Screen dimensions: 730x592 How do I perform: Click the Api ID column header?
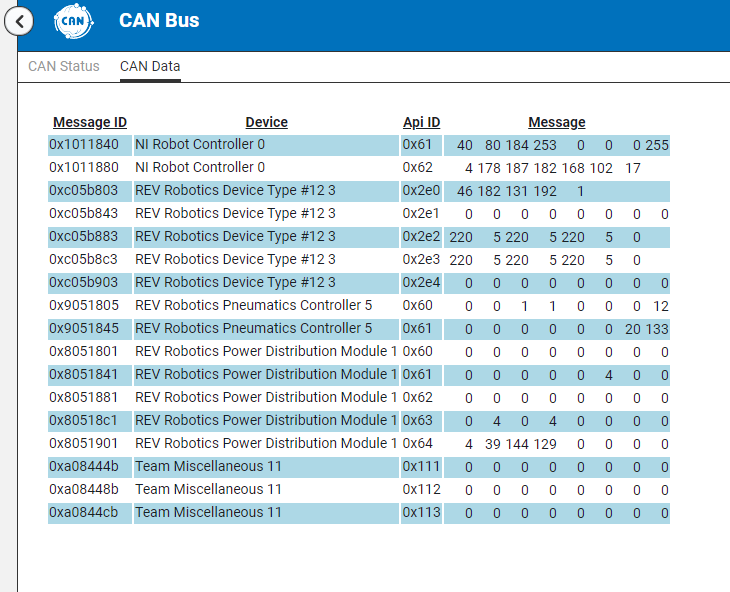[421, 122]
